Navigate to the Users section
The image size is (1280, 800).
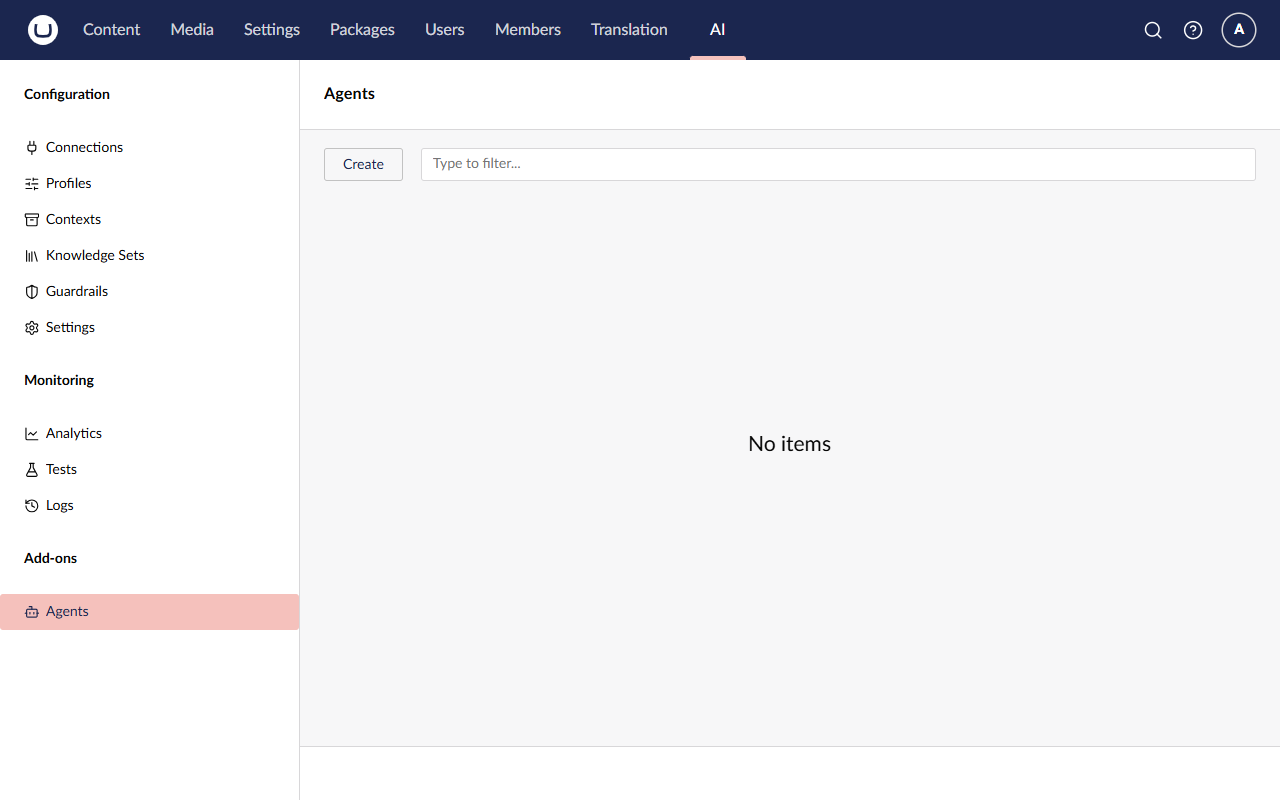(x=445, y=30)
